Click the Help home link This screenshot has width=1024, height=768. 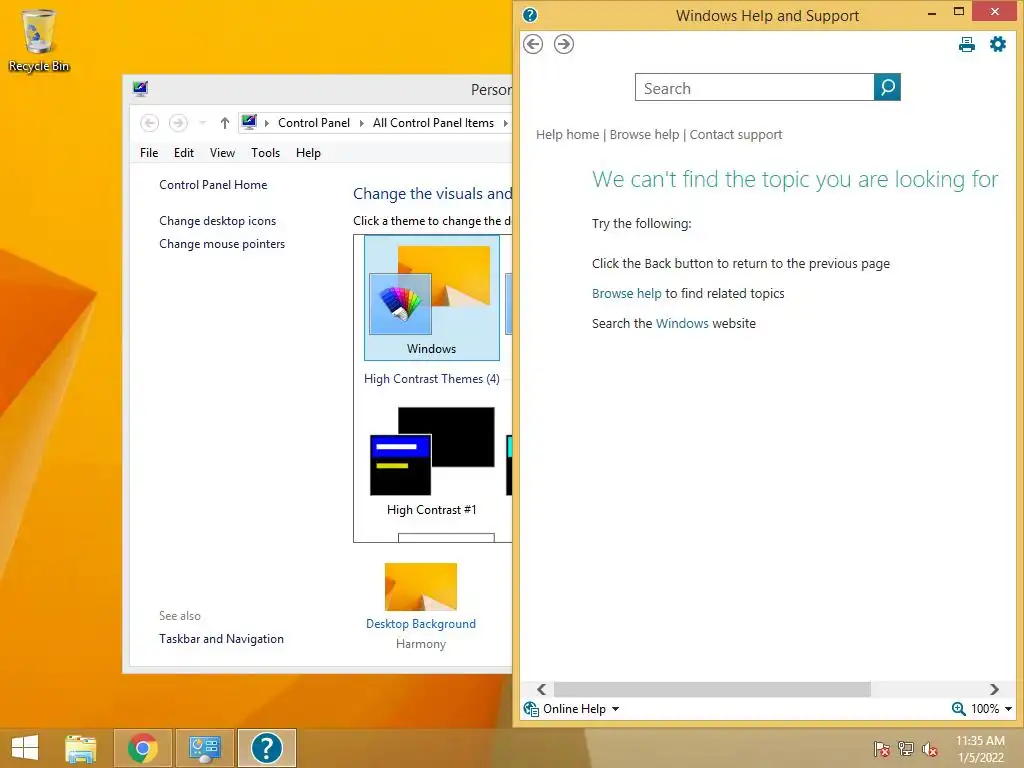[567, 135]
